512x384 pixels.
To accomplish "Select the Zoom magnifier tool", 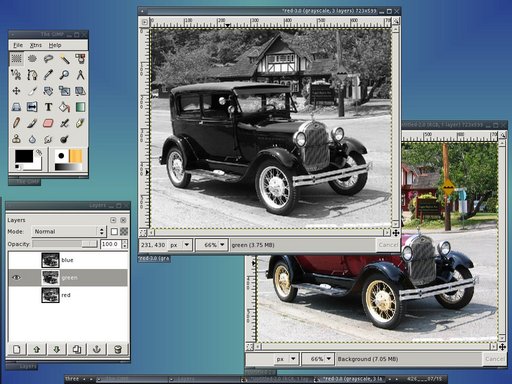I will pos(64,75).
